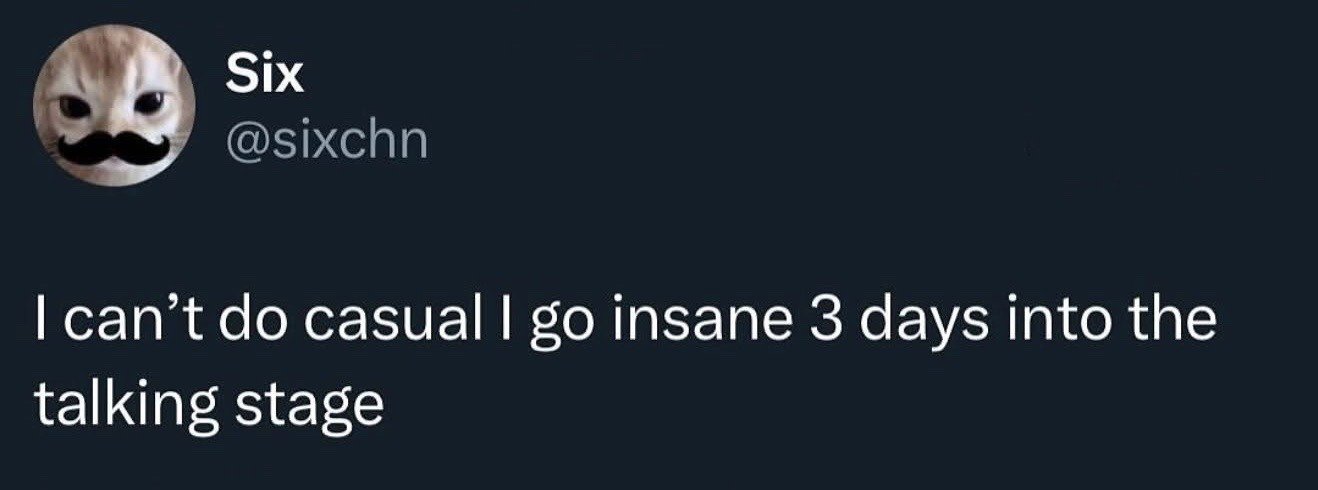Click the cat's right eye in avatar
This screenshot has height=490, width=1318.
pos(148,100)
